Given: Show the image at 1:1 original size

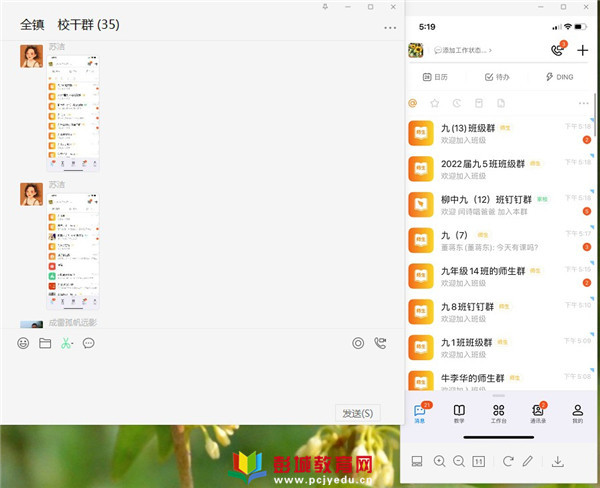Looking at the screenshot, I should pos(479,461).
